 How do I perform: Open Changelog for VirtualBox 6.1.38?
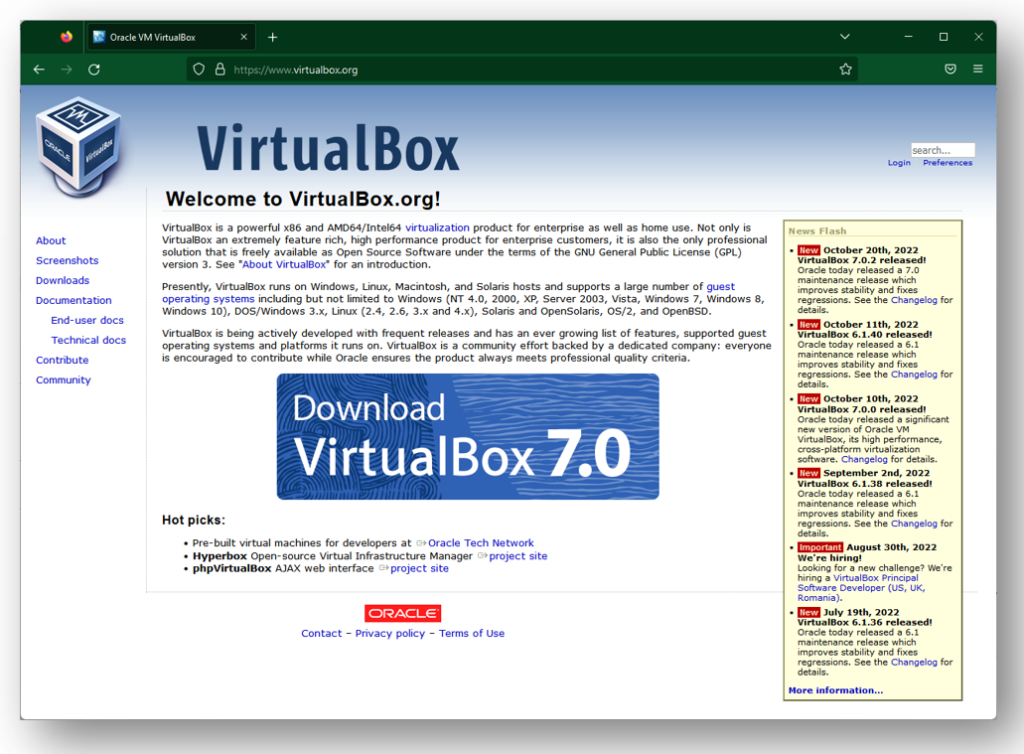pyautogui.click(x=914, y=524)
